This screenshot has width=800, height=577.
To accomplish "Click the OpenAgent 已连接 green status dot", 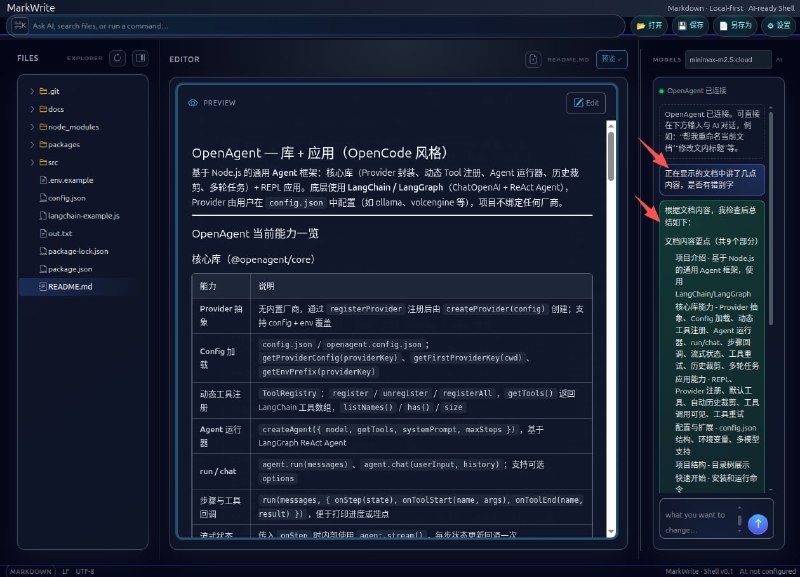I will 661,91.
